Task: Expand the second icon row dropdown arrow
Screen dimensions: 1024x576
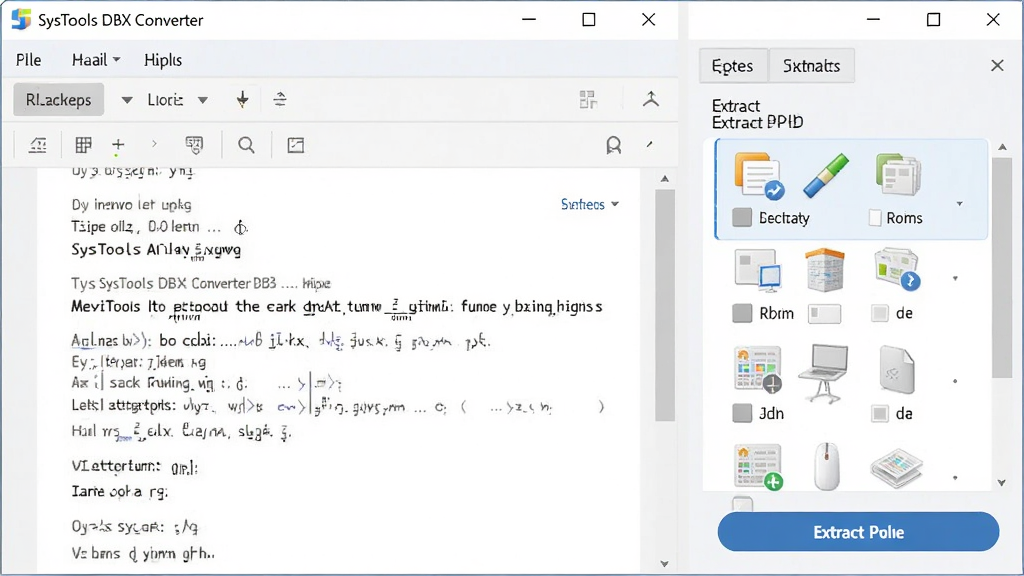Action: 955,279
